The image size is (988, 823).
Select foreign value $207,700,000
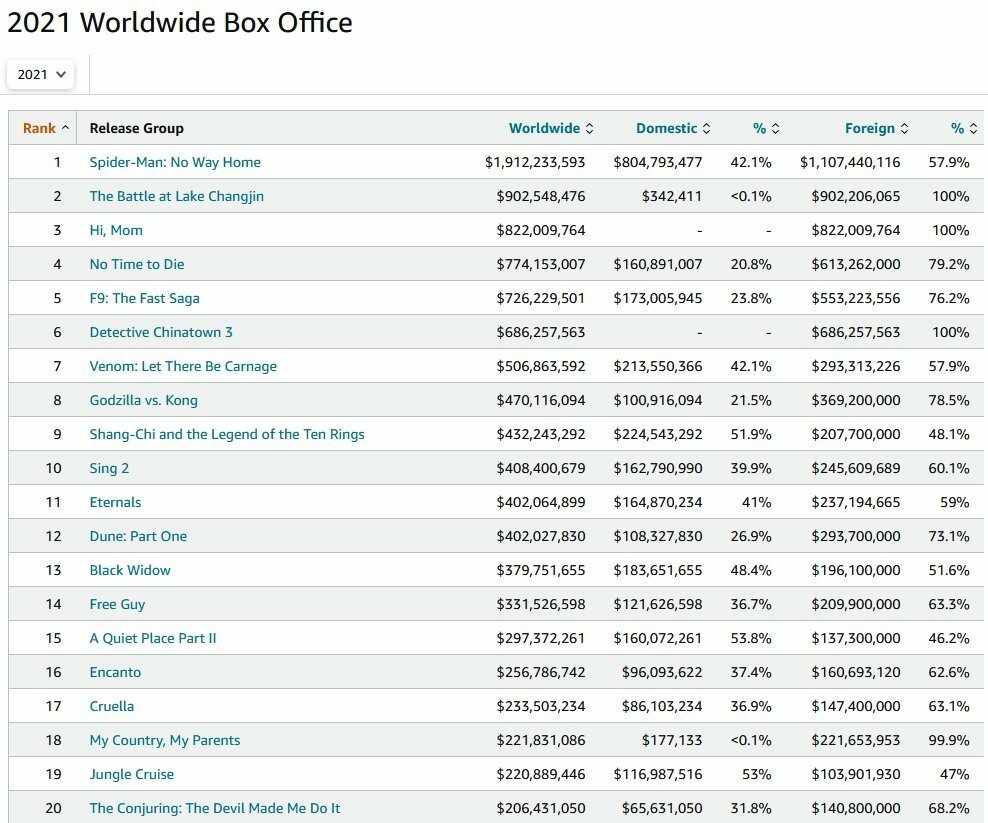(856, 434)
